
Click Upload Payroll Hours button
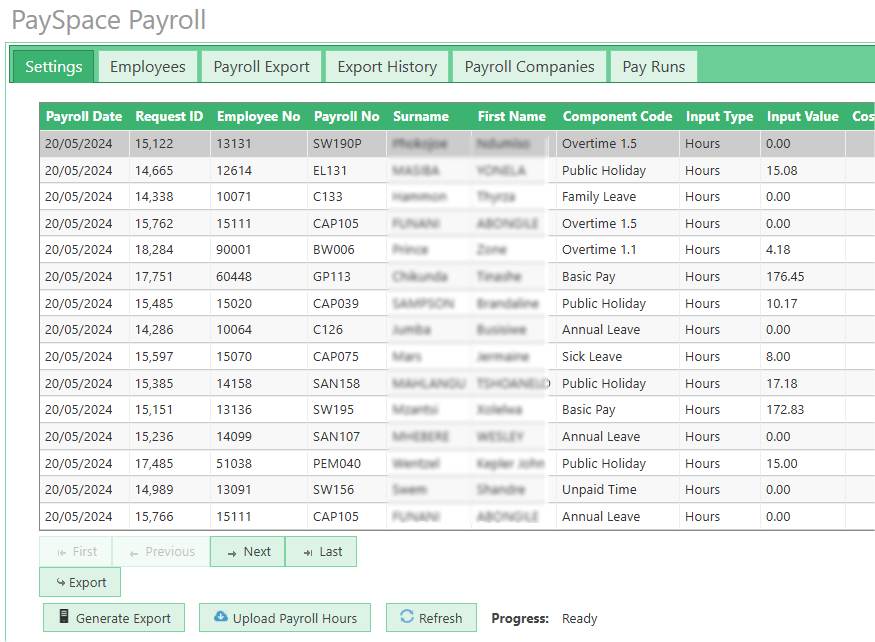[x=285, y=617]
